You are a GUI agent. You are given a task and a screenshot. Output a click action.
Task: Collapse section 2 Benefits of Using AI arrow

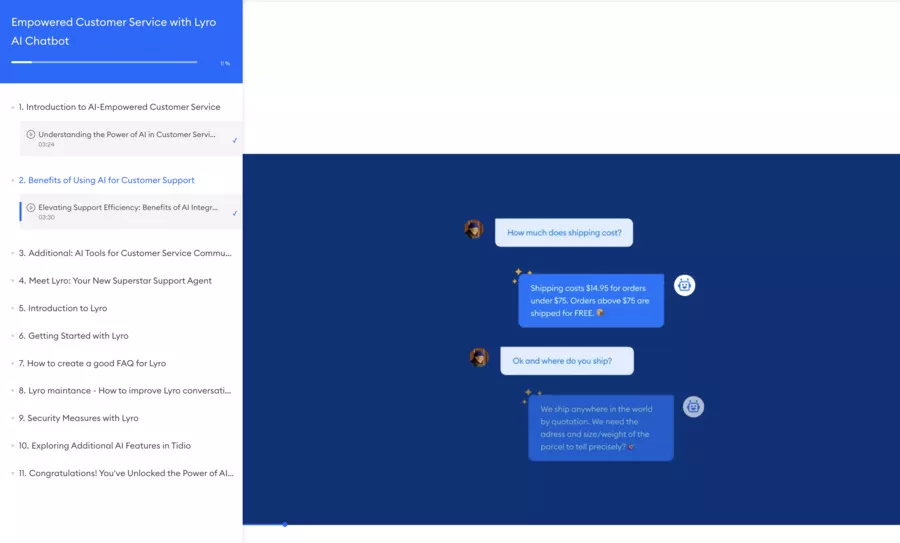point(13,180)
